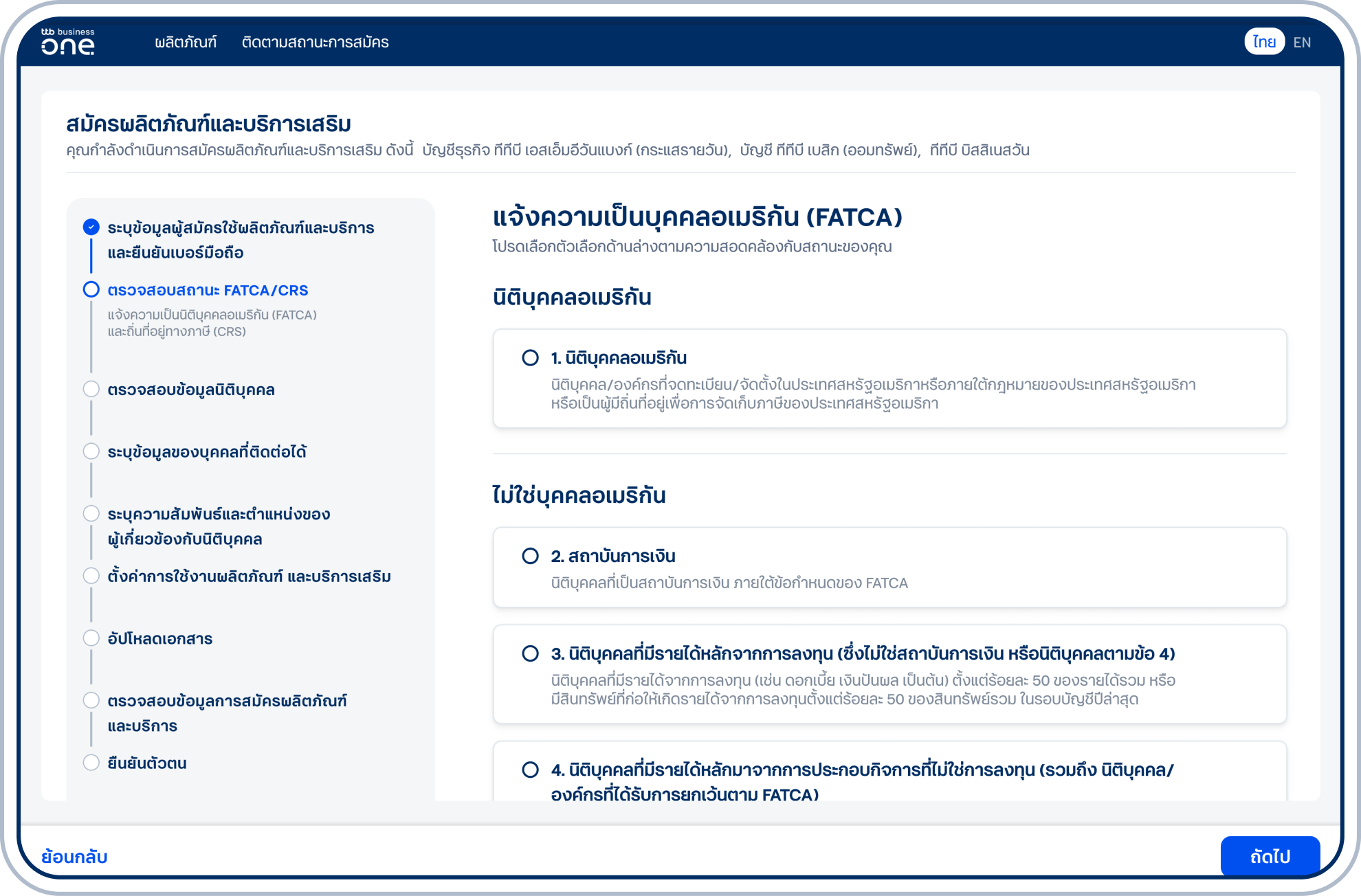Select the ตั้งค่าการใช้งานผลิตภัณฑ์ และบริการเสริม step
The image size is (1361, 896).
tap(250, 576)
